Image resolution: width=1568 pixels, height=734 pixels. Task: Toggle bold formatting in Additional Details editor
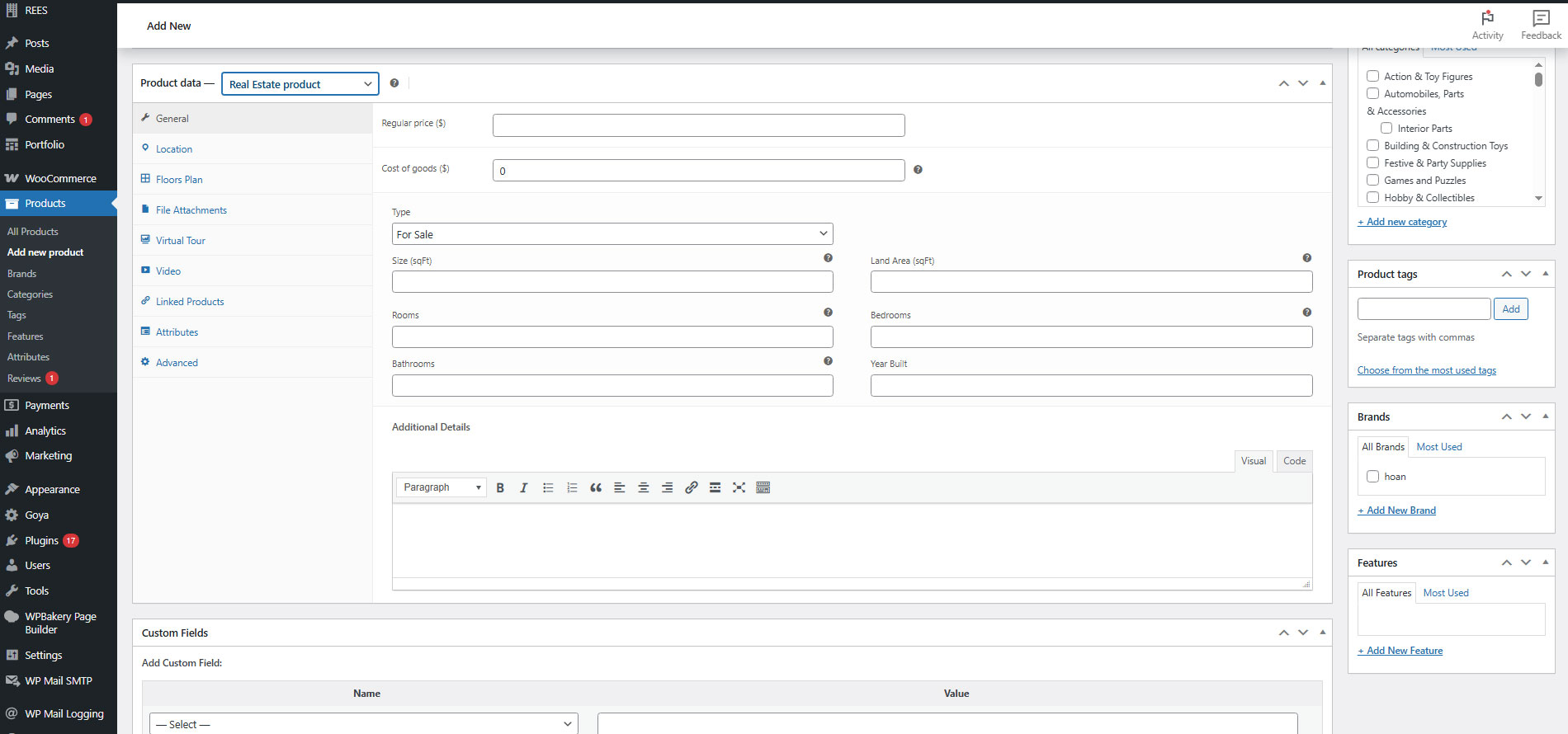tap(500, 487)
